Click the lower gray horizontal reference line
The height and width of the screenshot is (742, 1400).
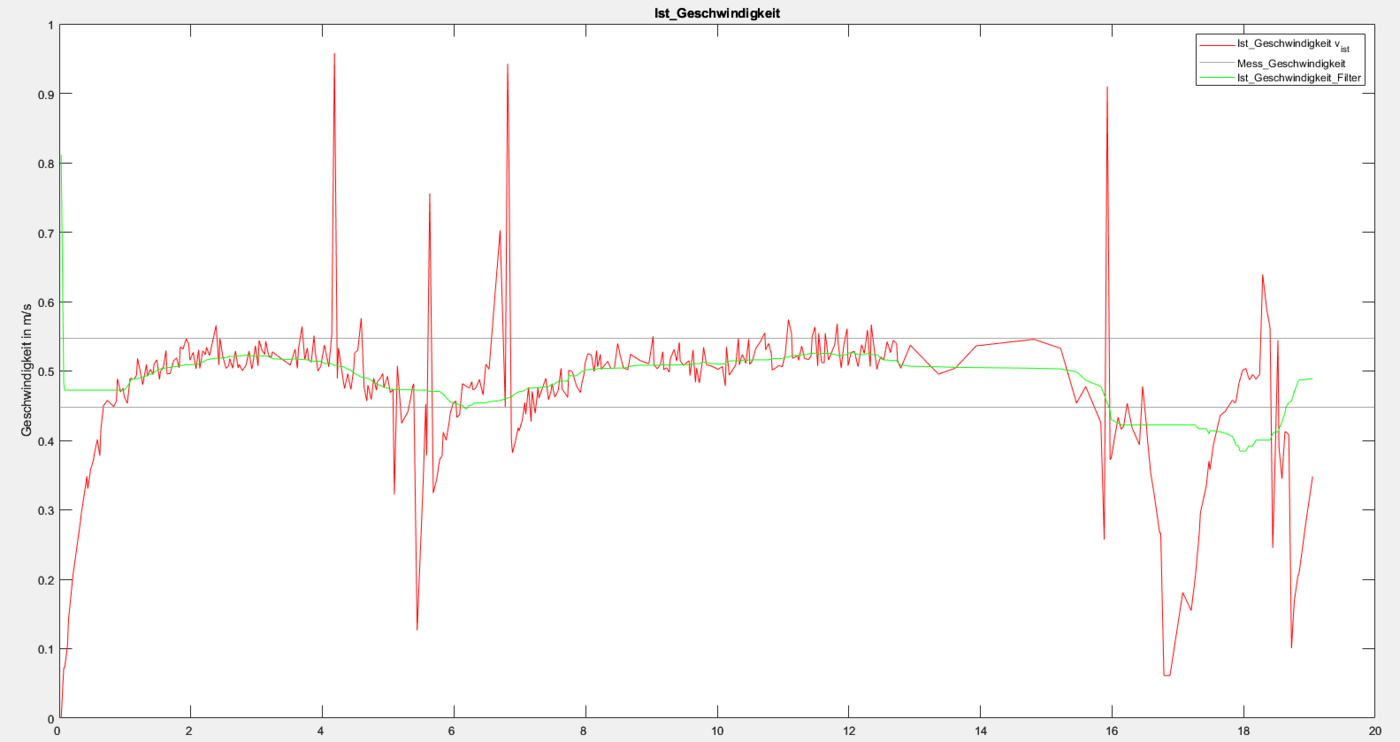[x=700, y=407]
